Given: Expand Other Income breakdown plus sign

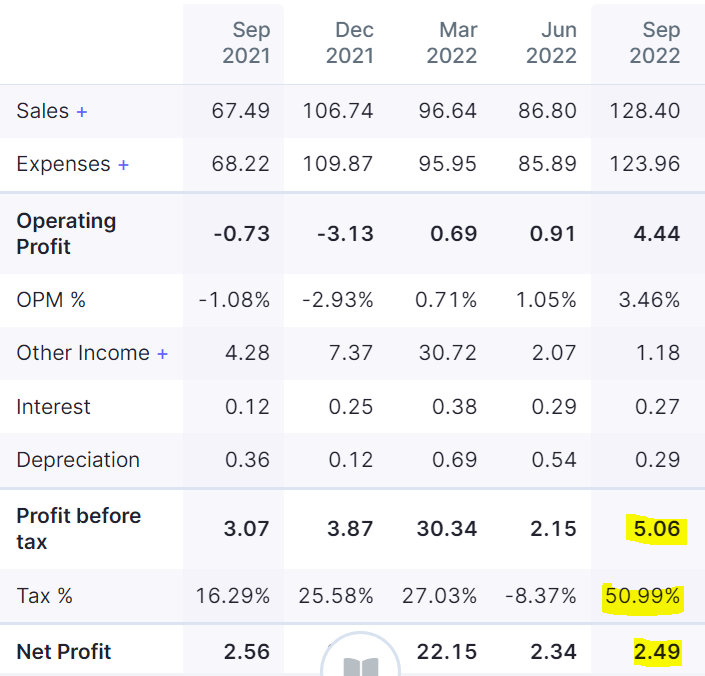Looking at the screenshot, I should tap(162, 354).
